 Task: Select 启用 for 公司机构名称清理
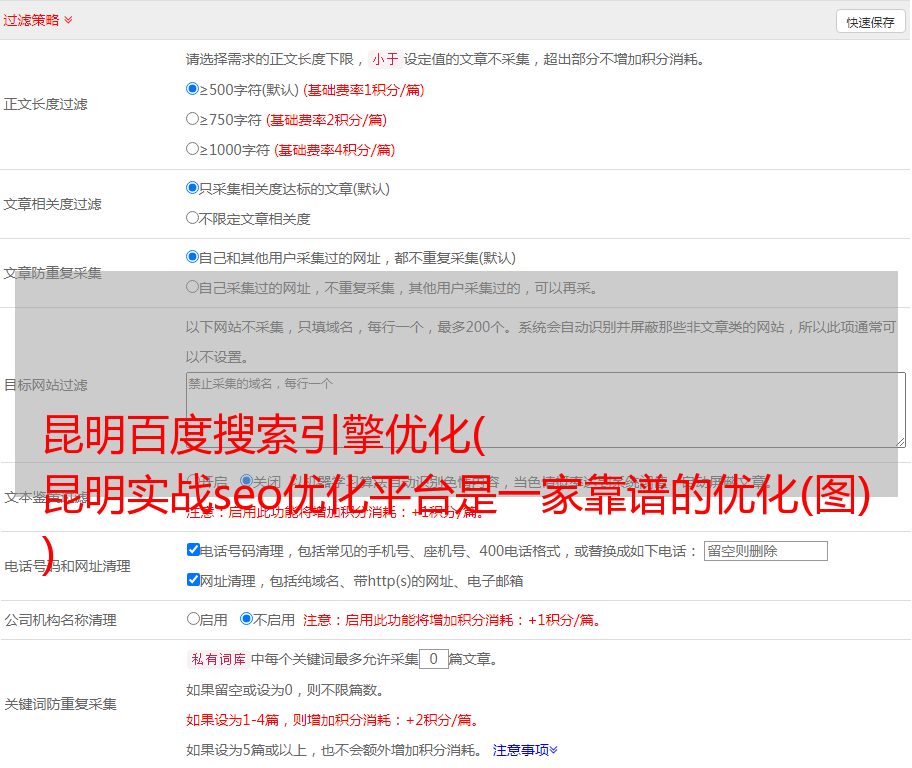pos(193,619)
